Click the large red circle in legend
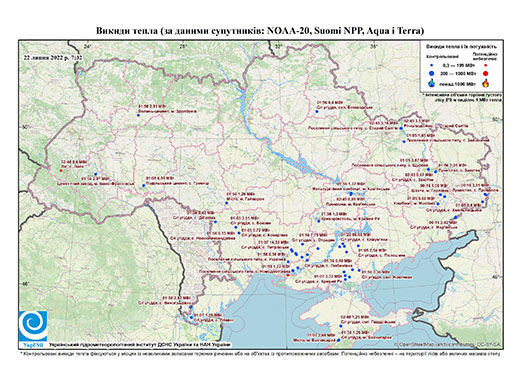 pos(486,73)
